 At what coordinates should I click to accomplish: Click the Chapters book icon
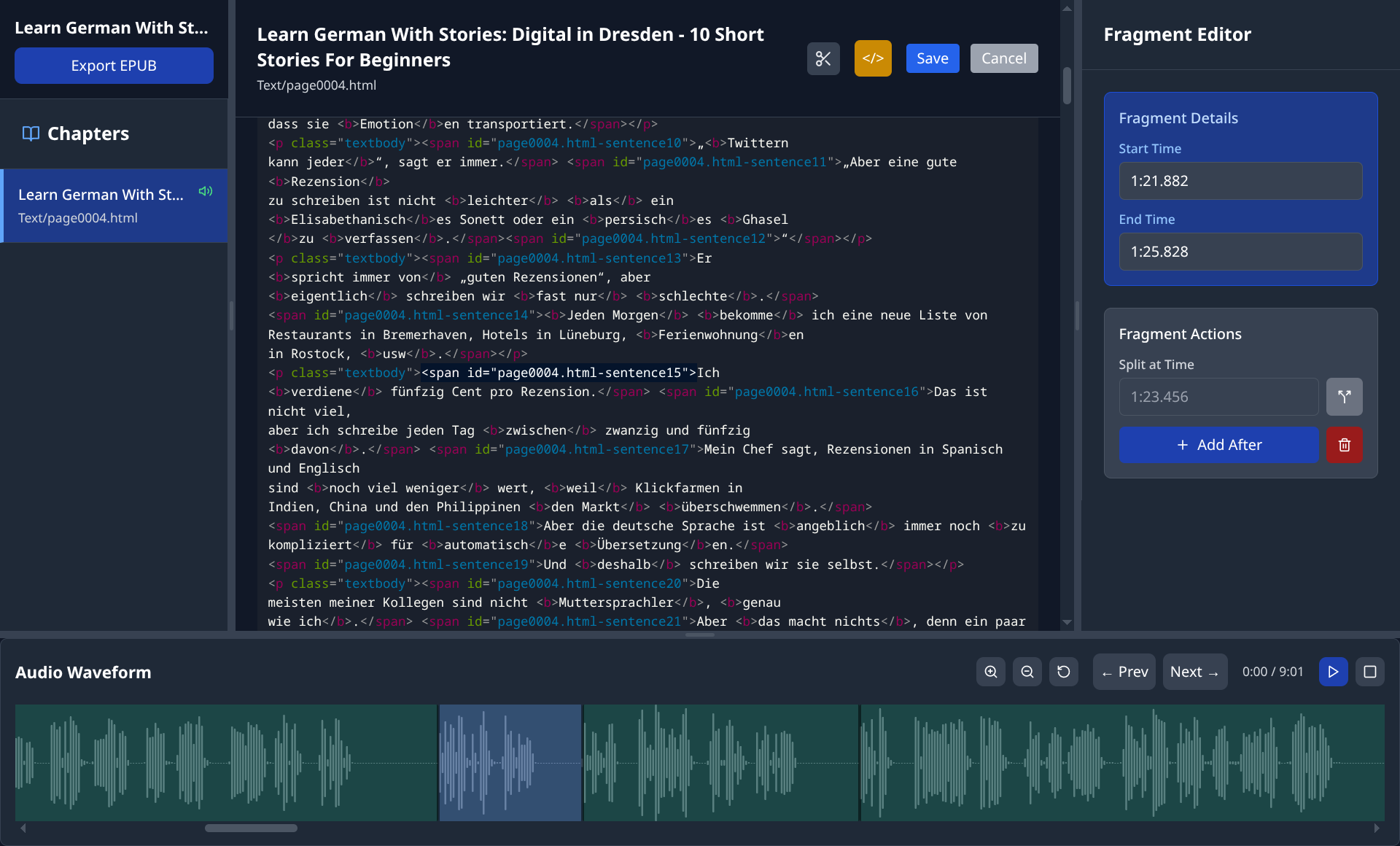coord(31,133)
